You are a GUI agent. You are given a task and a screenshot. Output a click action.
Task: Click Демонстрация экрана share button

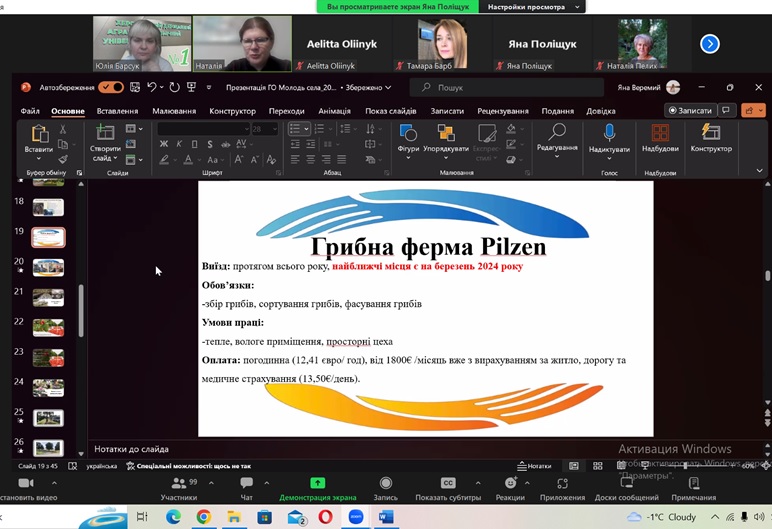click(x=318, y=488)
